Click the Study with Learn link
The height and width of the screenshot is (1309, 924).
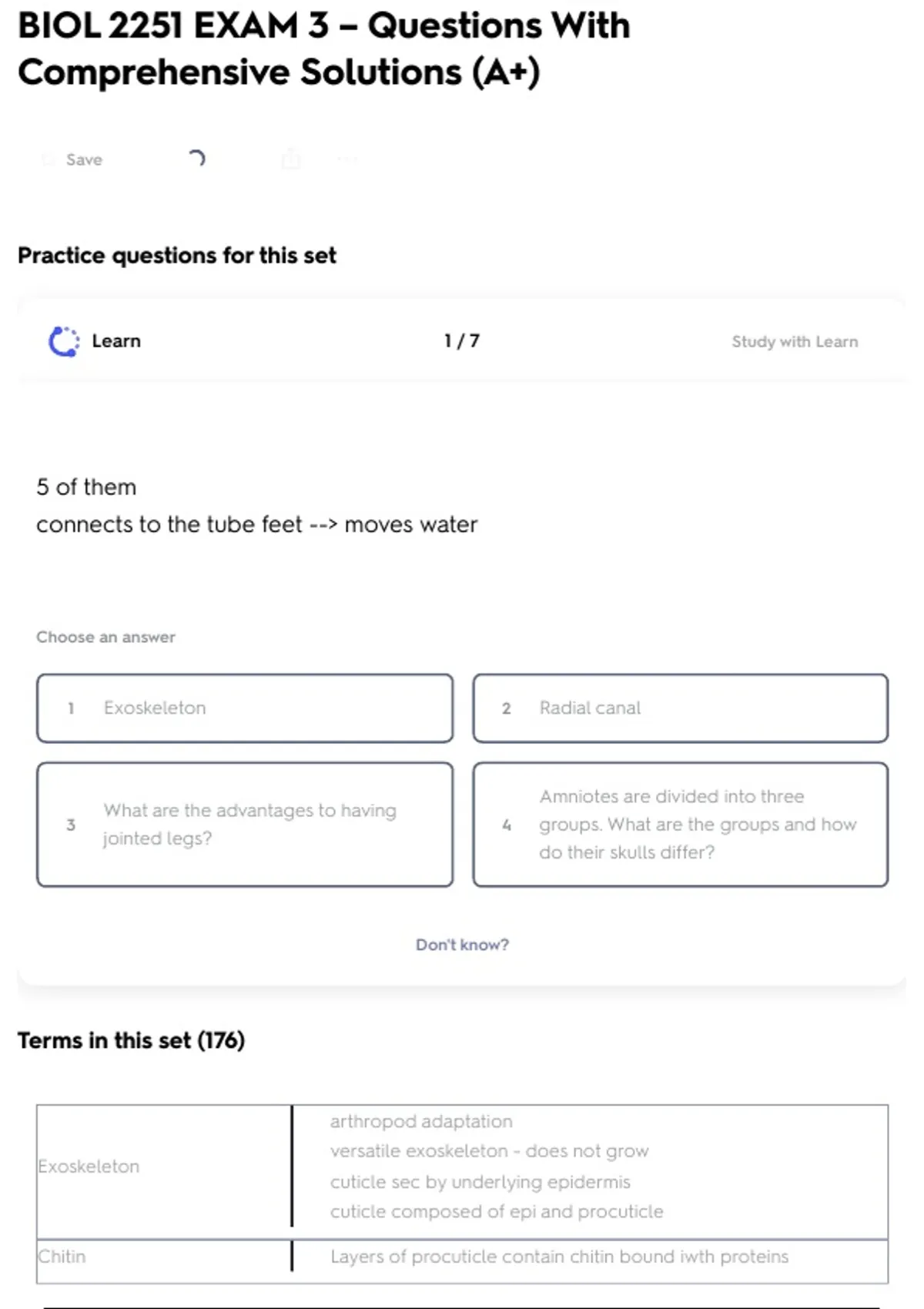[794, 341]
